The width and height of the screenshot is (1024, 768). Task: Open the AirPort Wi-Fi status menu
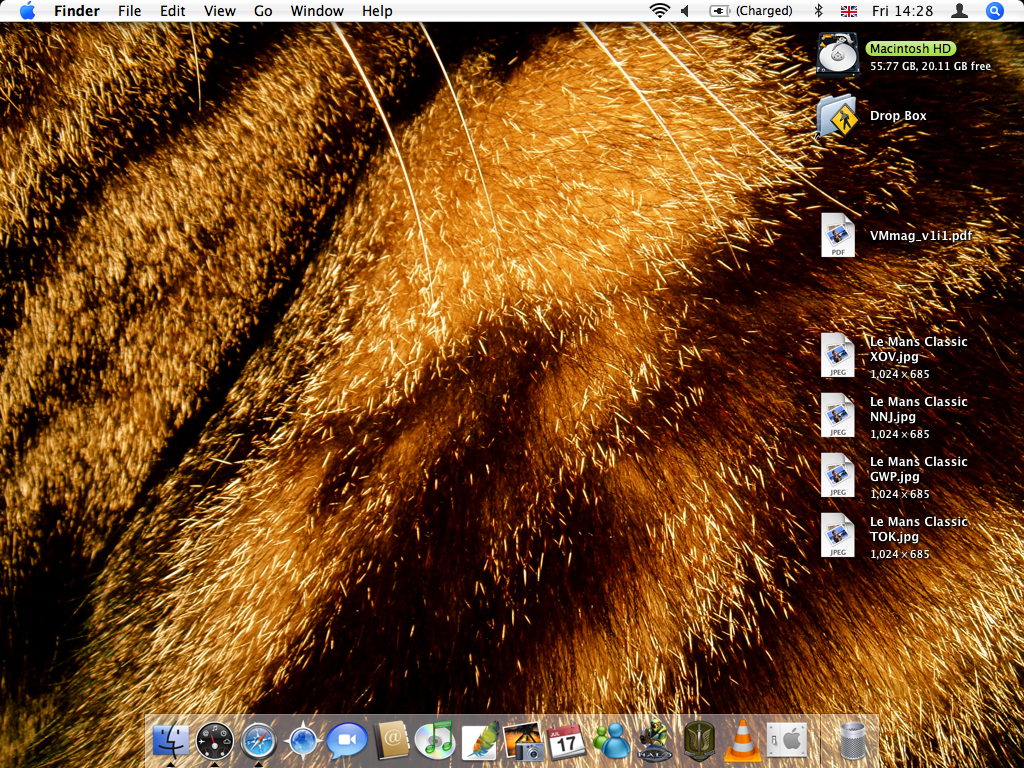660,11
